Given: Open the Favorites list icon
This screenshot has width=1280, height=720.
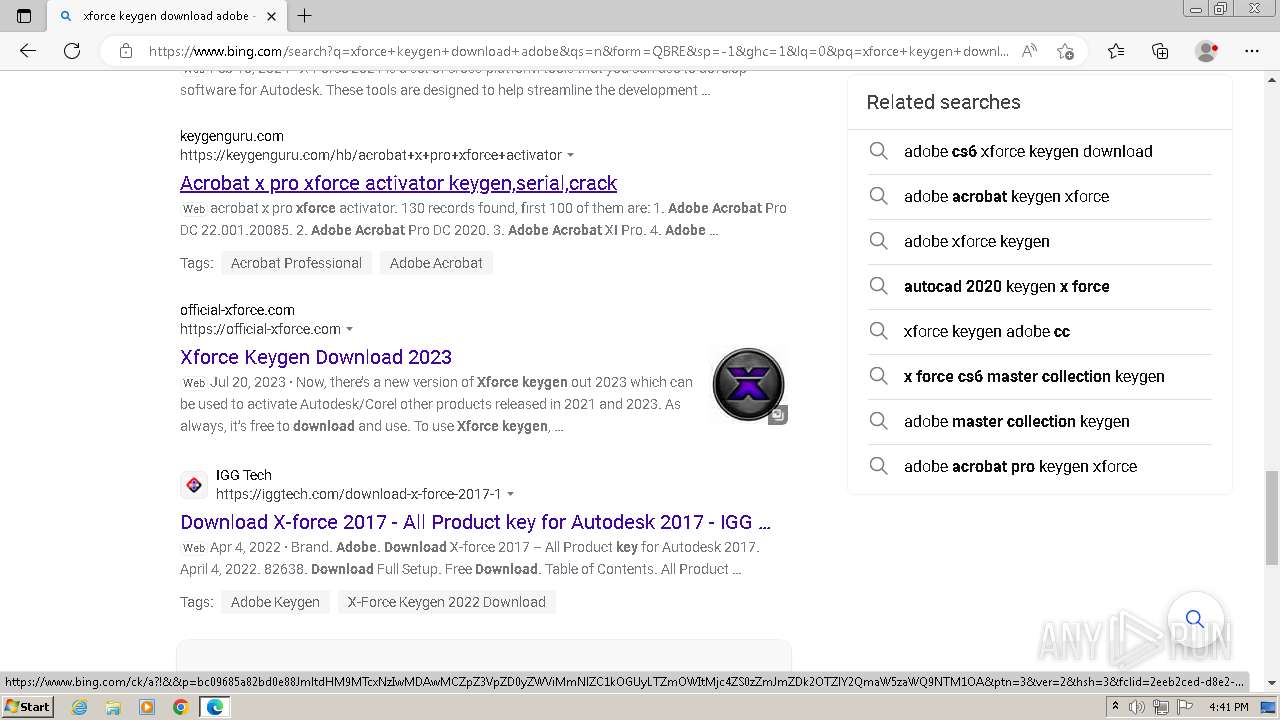Looking at the screenshot, I should click(x=1116, y=51).
